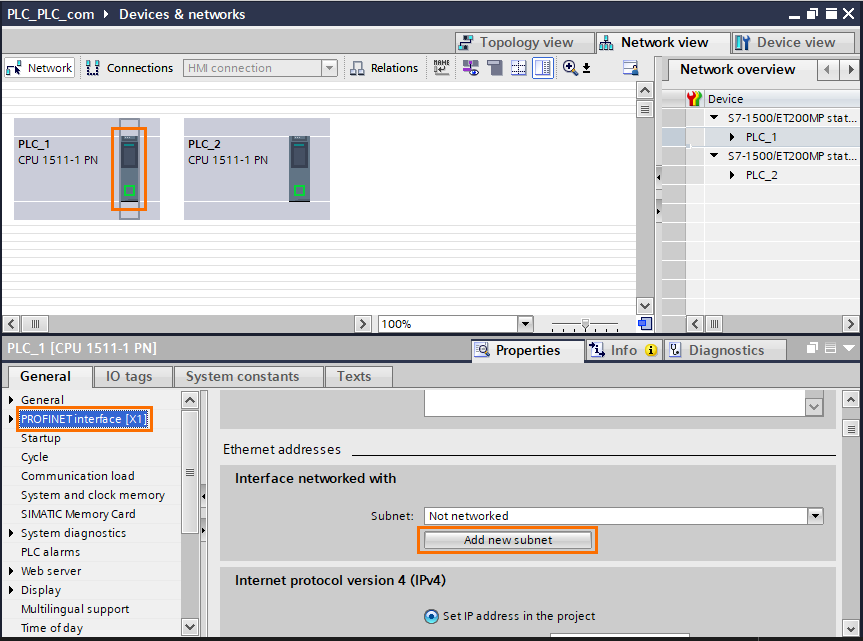Viewport: 863px width, 641px height.
Task: Click the Relations toolbar button
Action: [x=384, y=68]
